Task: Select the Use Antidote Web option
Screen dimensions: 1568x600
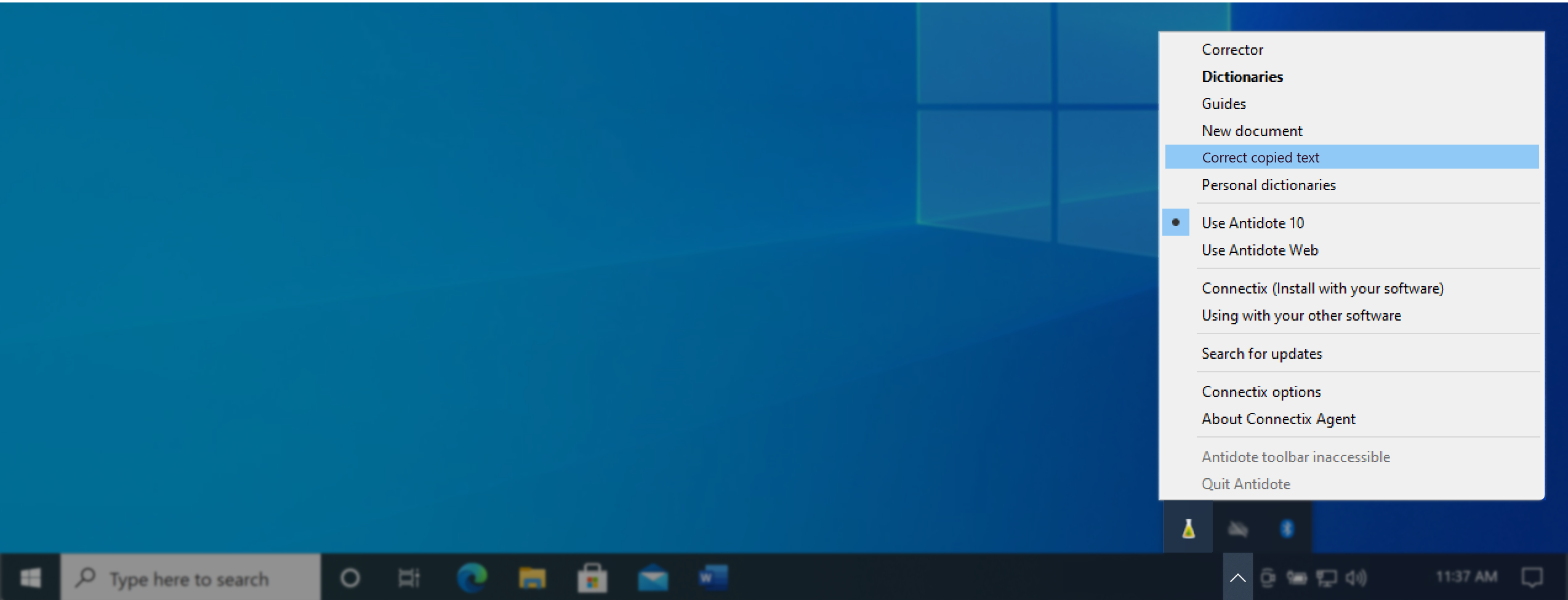Action: 1260,250
